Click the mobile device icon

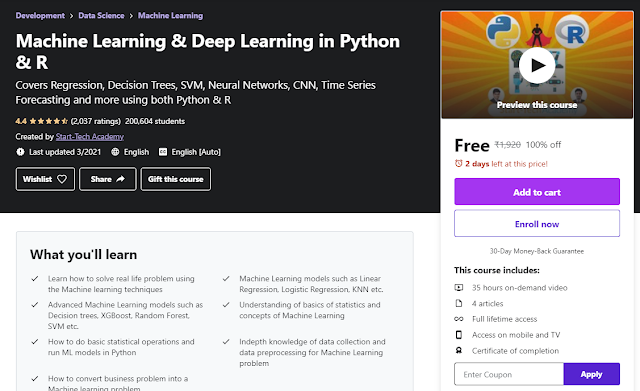459,335
